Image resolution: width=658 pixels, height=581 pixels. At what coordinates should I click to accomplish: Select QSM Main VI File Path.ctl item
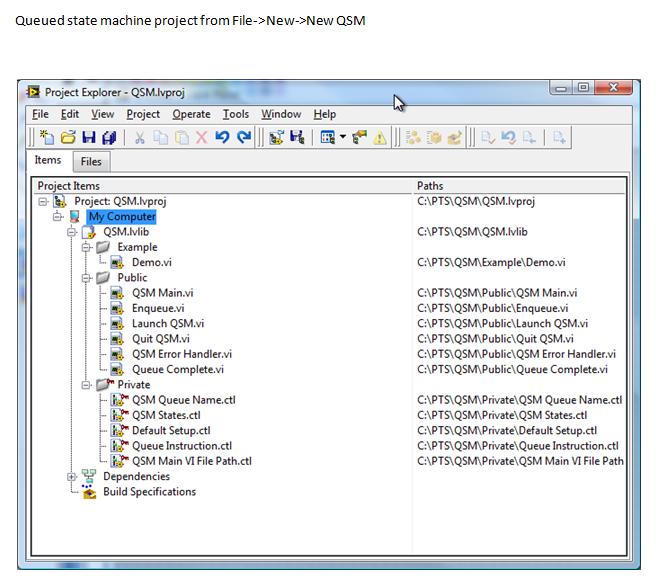pos(192,461)
